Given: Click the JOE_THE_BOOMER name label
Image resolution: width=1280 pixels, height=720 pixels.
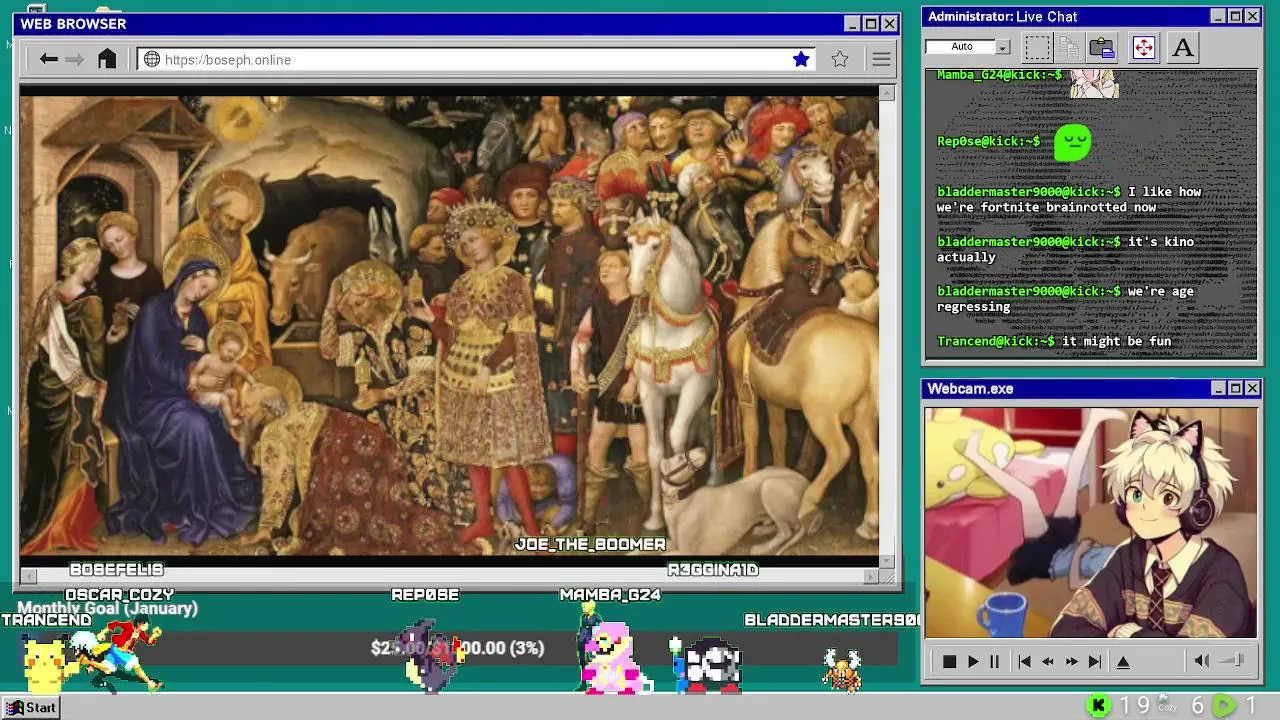Looking at the screenshot, I should click(x=590, y=545).
